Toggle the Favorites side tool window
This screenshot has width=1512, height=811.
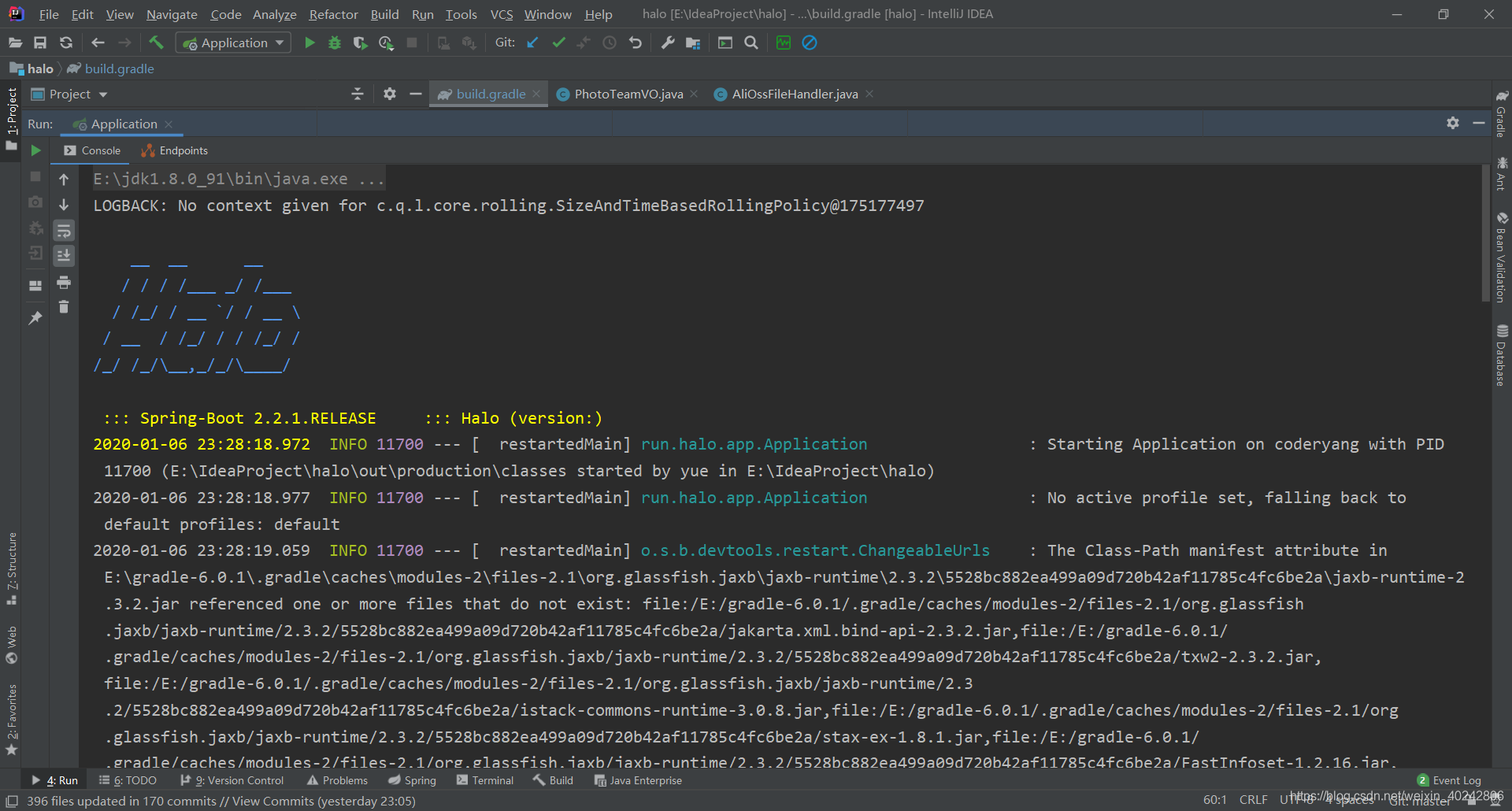(x=11, y=720)
